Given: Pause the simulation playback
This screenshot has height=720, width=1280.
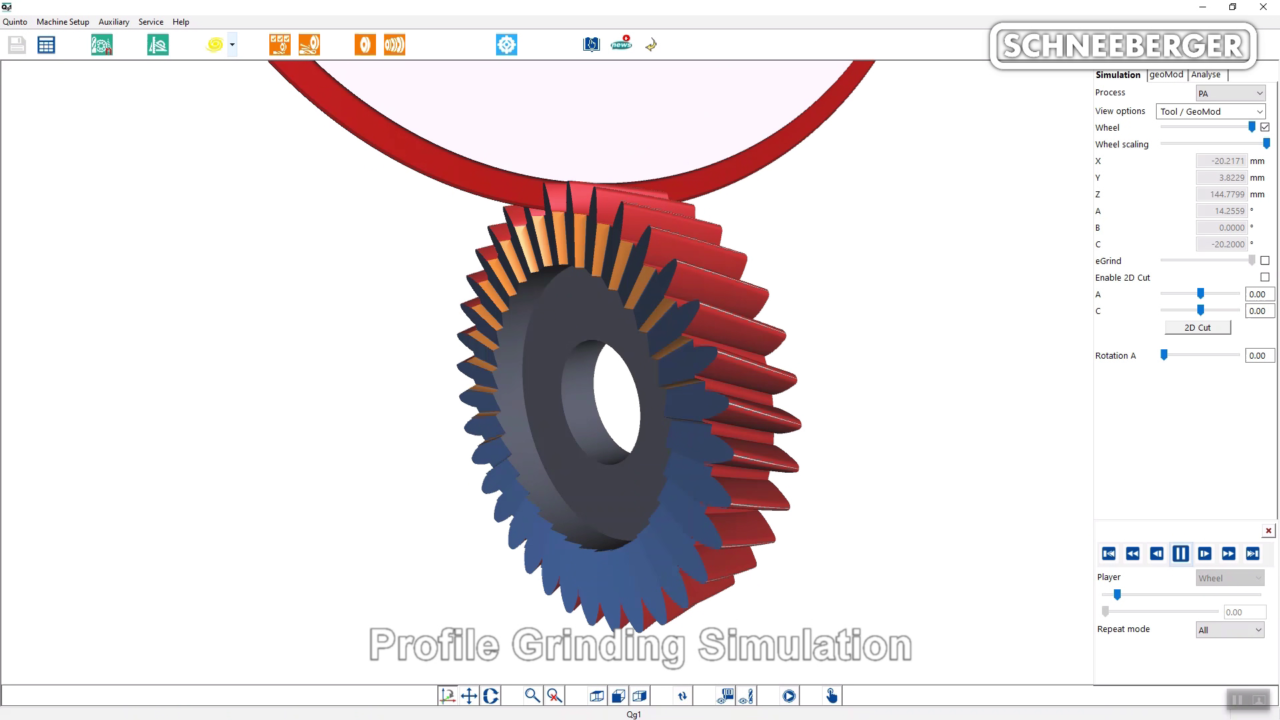Looking at the screenshot, I should tap(1181, 553).
